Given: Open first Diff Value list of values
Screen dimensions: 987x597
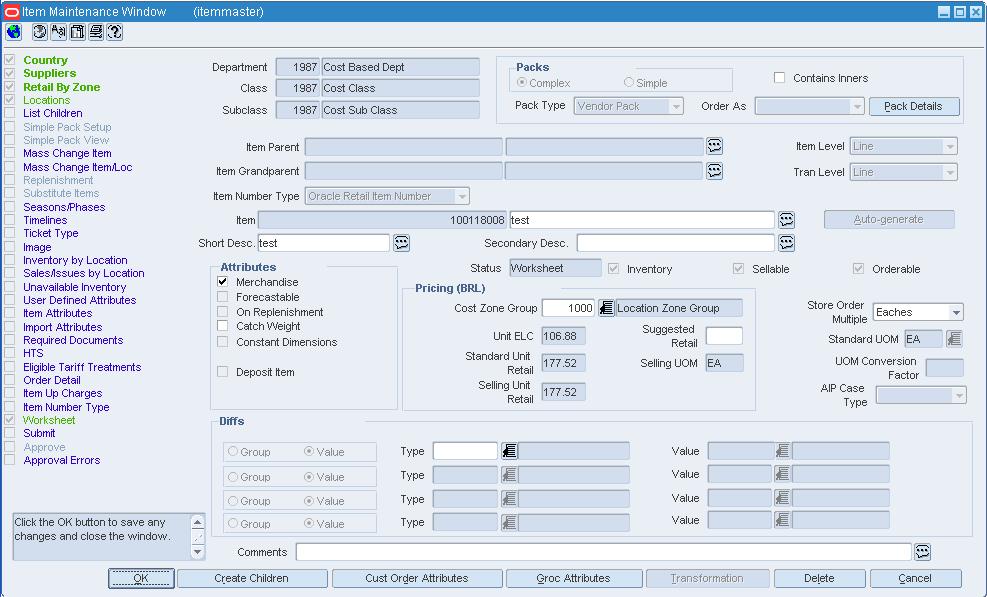Looking at the screenshot, I should pyautogui.click(x=782, y=451).
